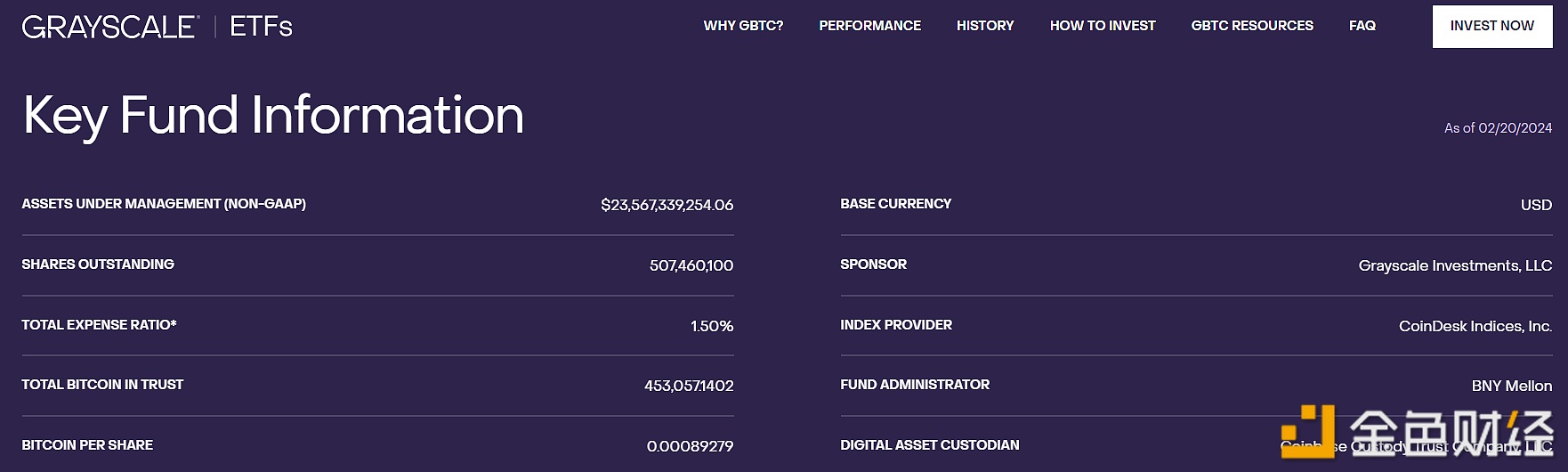Click BNY Mellon fund administrator text
Viewport: 1568px width, 472px height.
pyautogui.click(x=1511, y=386)
